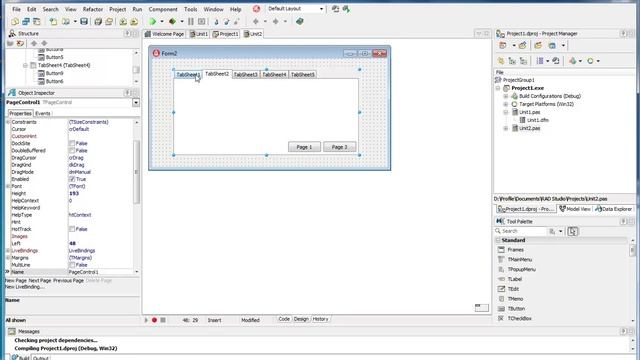The width and height of the screenshot is (640, 360).
Task: Collapse the Project1.exe tree node
Action: 498,88
